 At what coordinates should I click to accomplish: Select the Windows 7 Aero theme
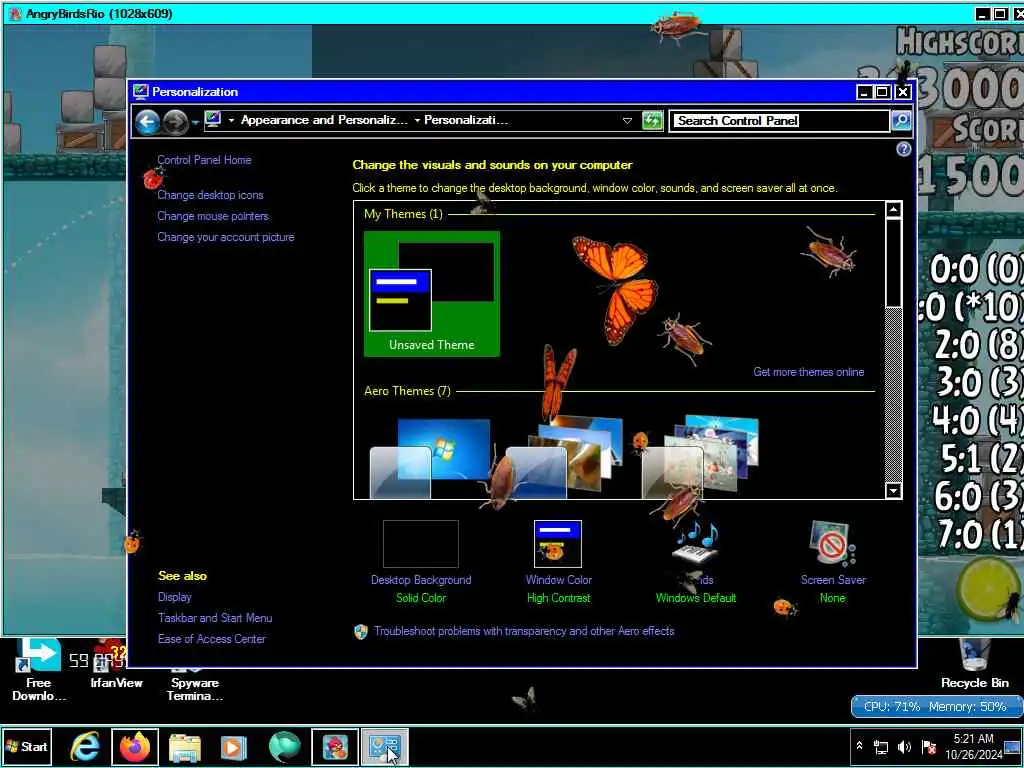[431, 457]
